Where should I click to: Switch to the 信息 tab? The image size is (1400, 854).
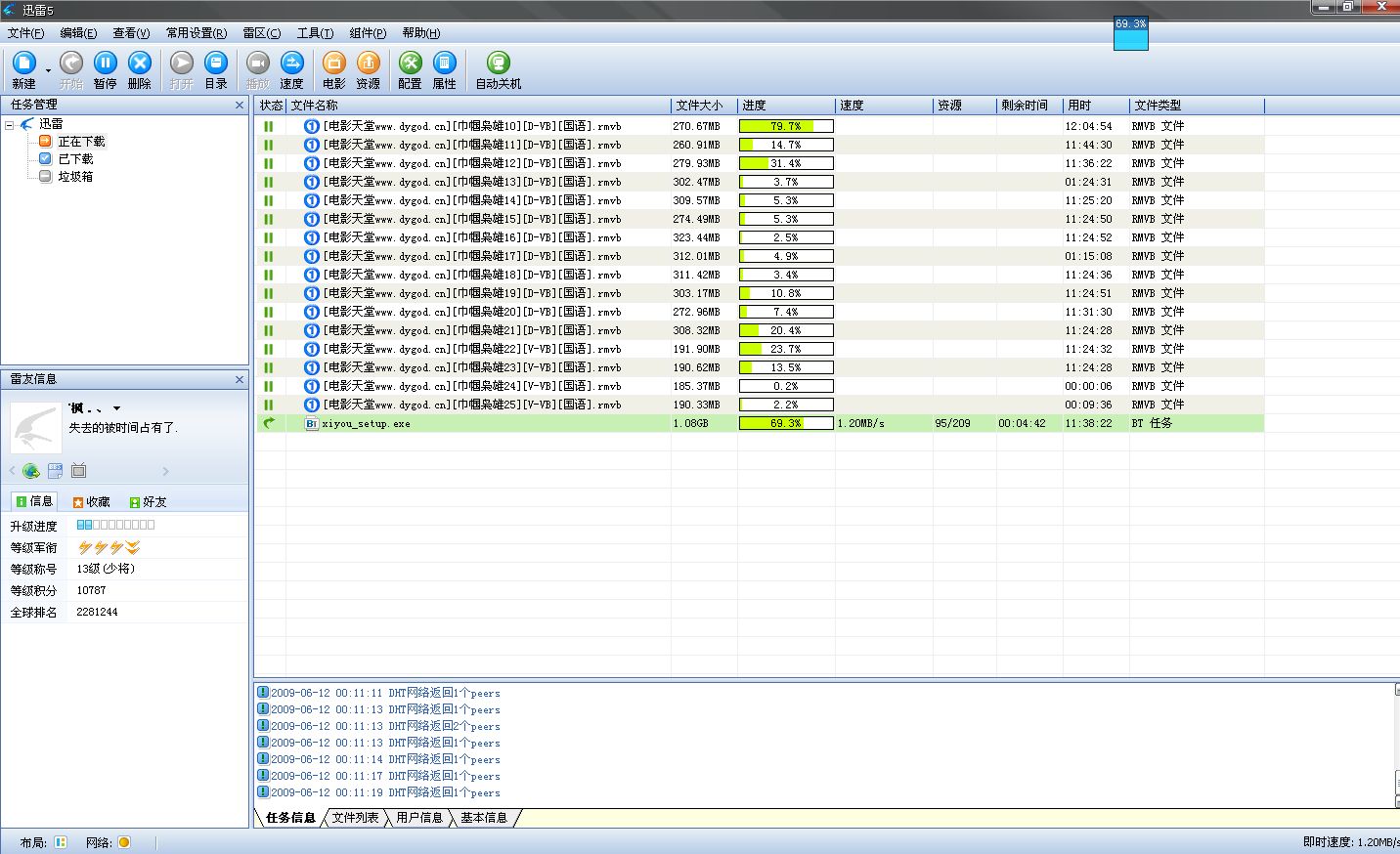34,501
